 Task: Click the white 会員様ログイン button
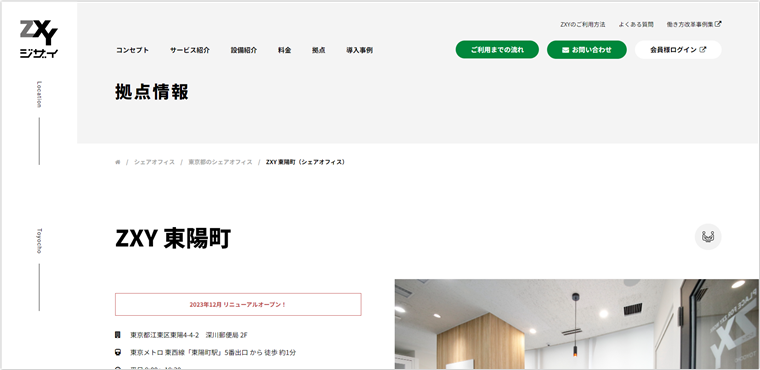(678, 49)
